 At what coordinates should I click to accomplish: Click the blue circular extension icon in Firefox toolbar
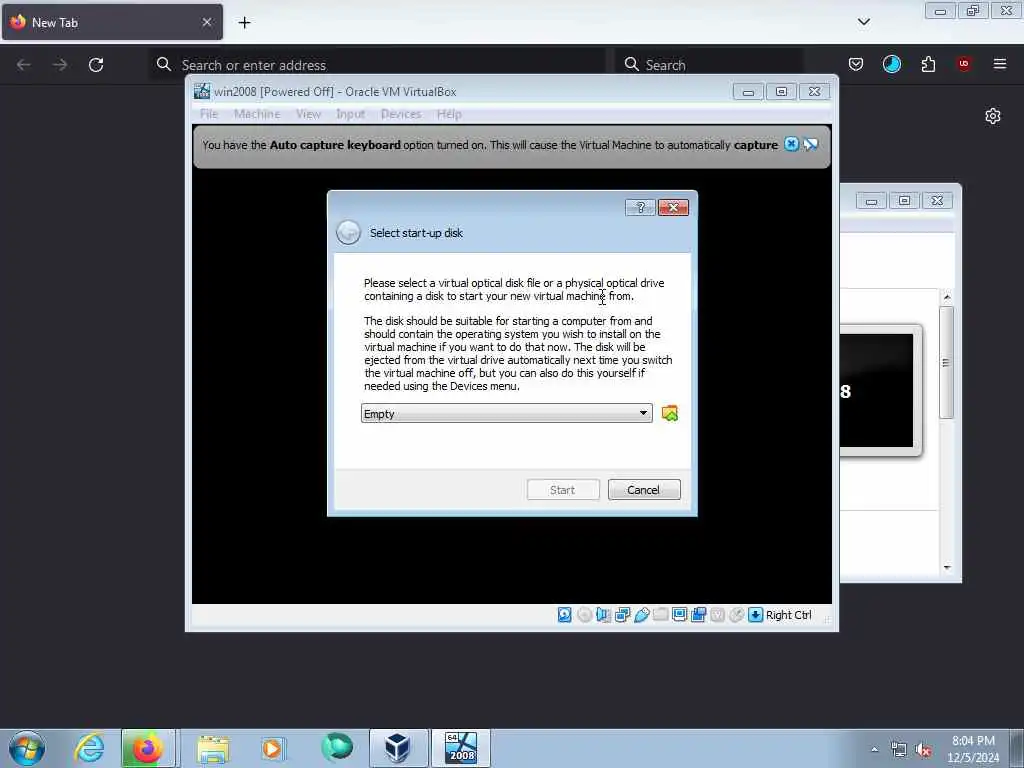tap(891, 64)
